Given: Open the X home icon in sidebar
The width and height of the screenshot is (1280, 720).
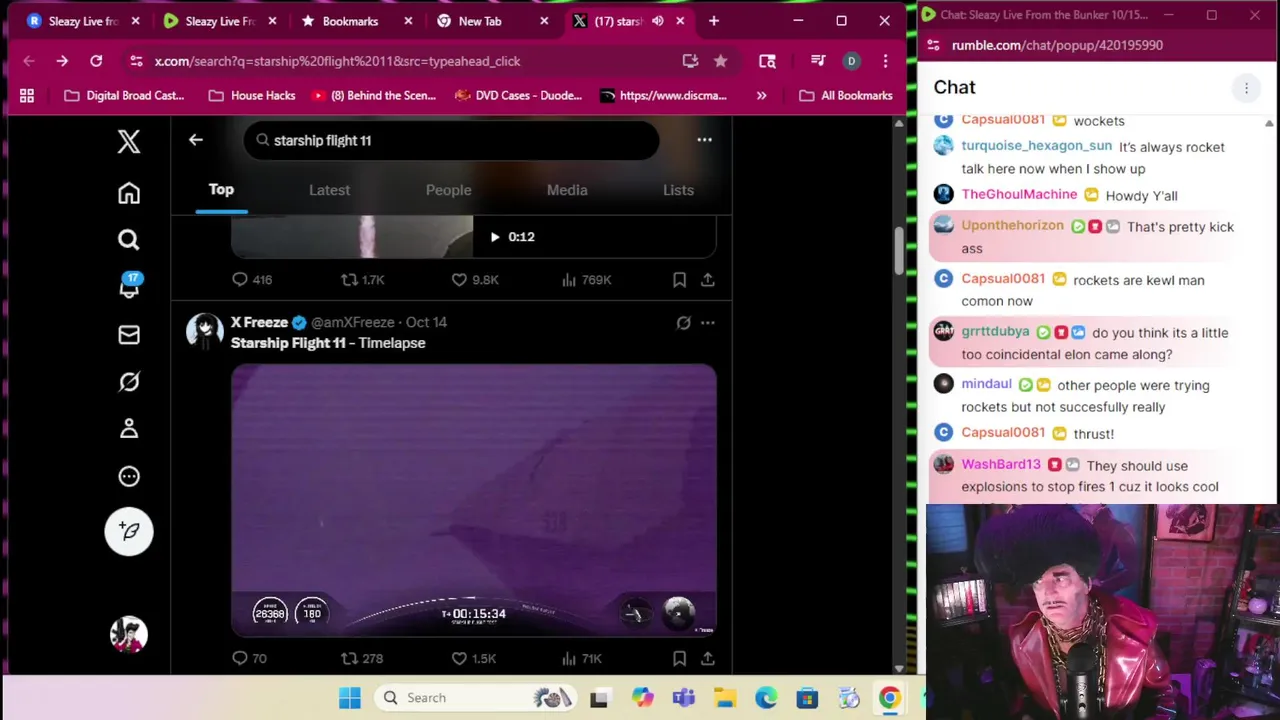Looking at the screenshot, I should click(129, 193).
